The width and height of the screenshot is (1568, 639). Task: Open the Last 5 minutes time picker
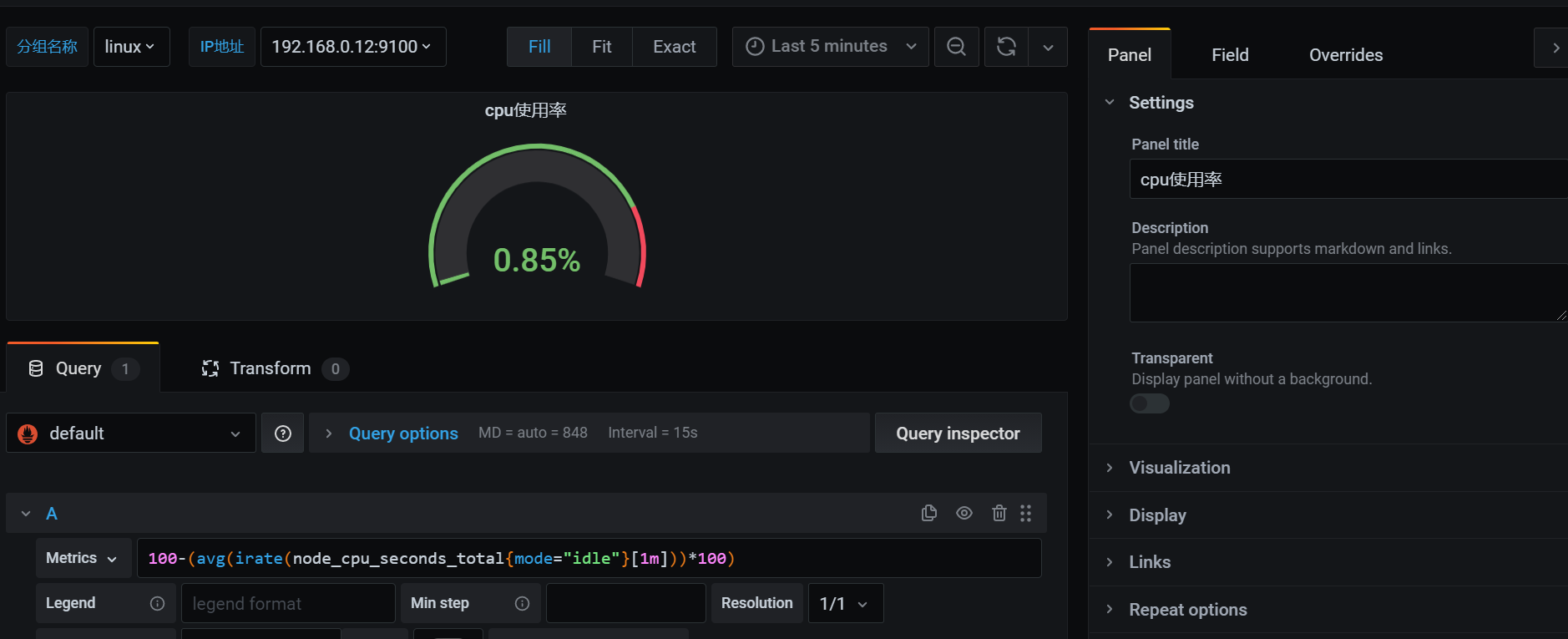click(831, 47)
